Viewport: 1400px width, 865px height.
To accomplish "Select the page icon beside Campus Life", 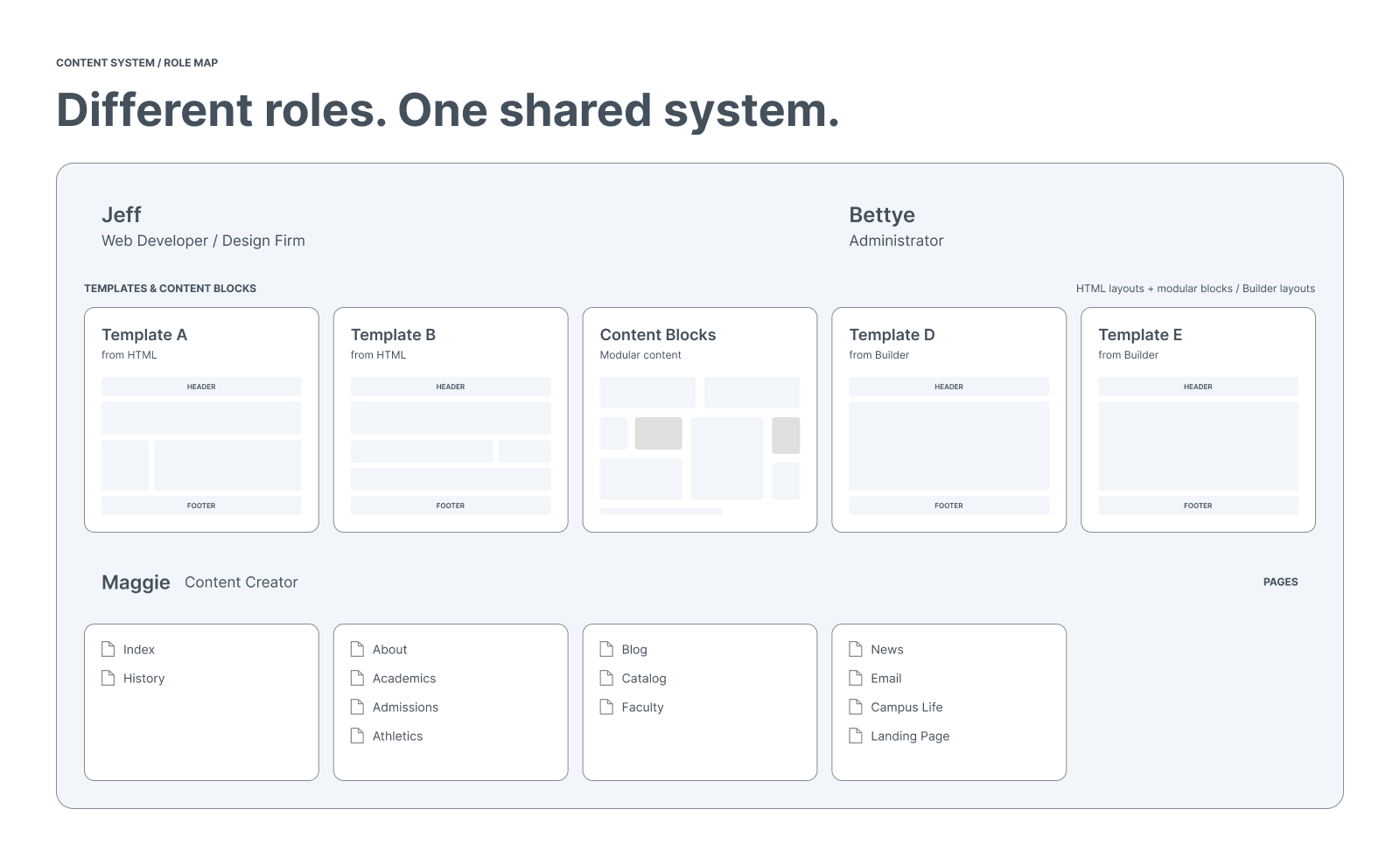I will pyautogui.click(x=856, y=707).
